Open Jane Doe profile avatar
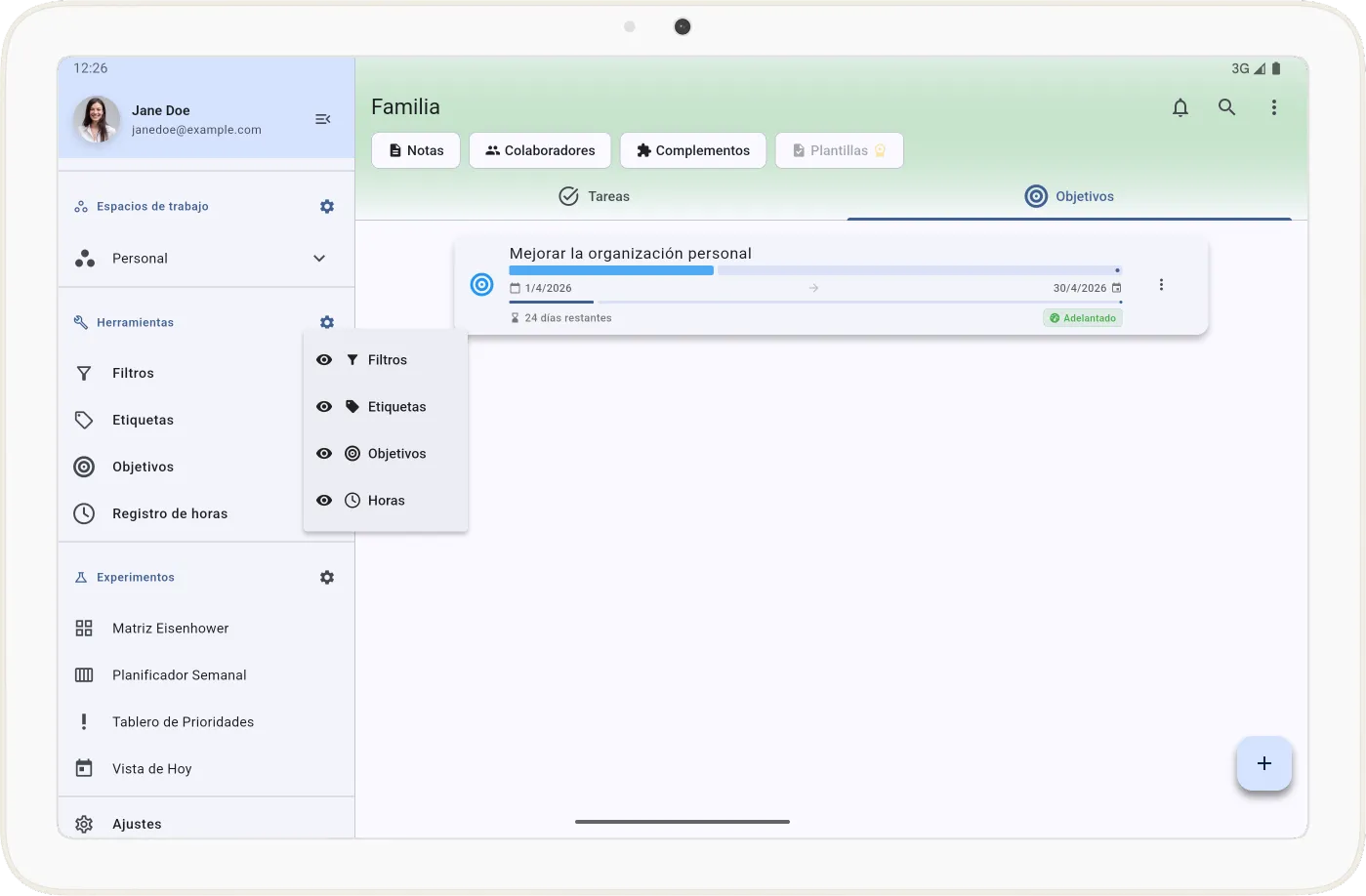Viewport: 1366px width, 896px height. [x=97, y=119]
